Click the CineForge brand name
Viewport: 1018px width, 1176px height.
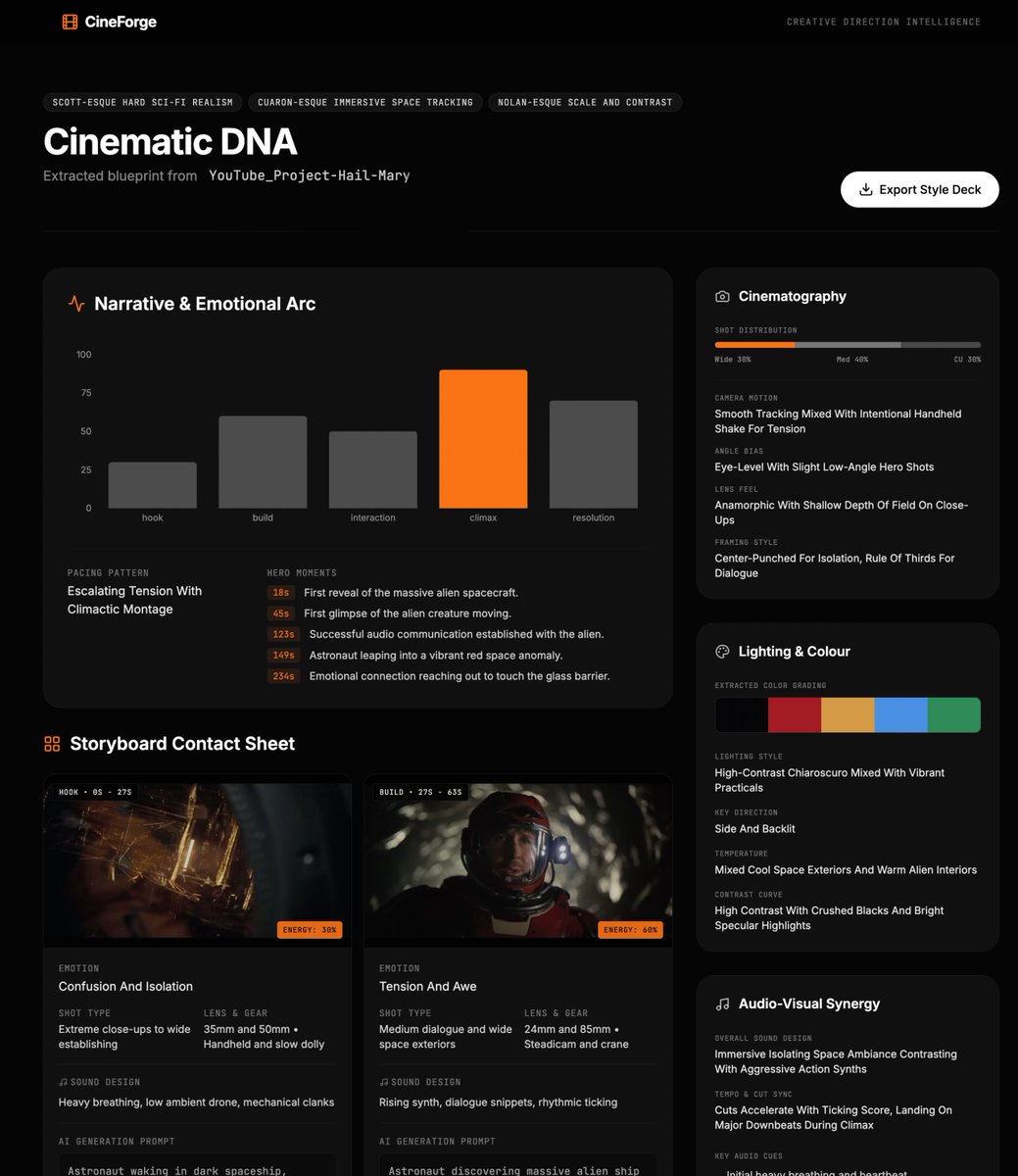coord(121,22)
